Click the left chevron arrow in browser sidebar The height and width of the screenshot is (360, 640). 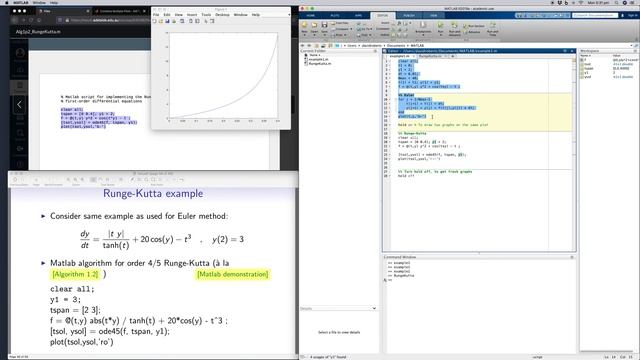pos(19,104)
